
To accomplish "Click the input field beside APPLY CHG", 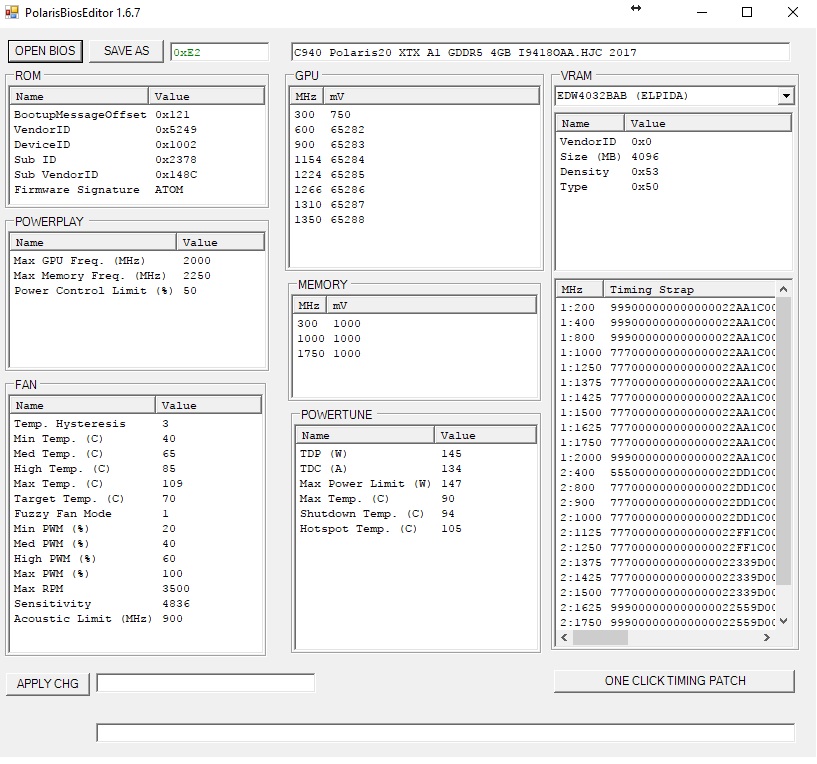I will [x=206, y=683].
